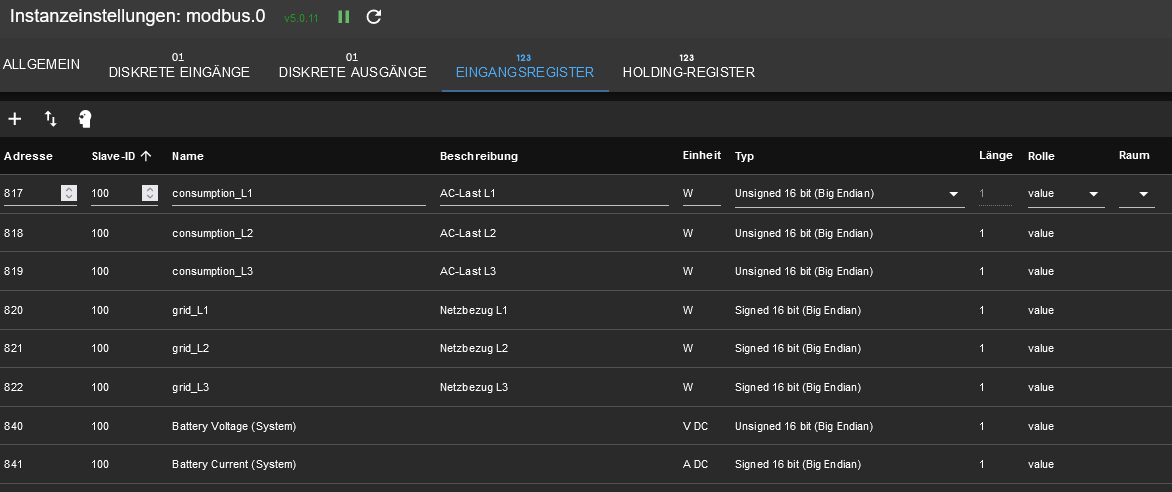Screen dimensions: 1172x492
Task: Add a new register row
Action: click(15, 119)
